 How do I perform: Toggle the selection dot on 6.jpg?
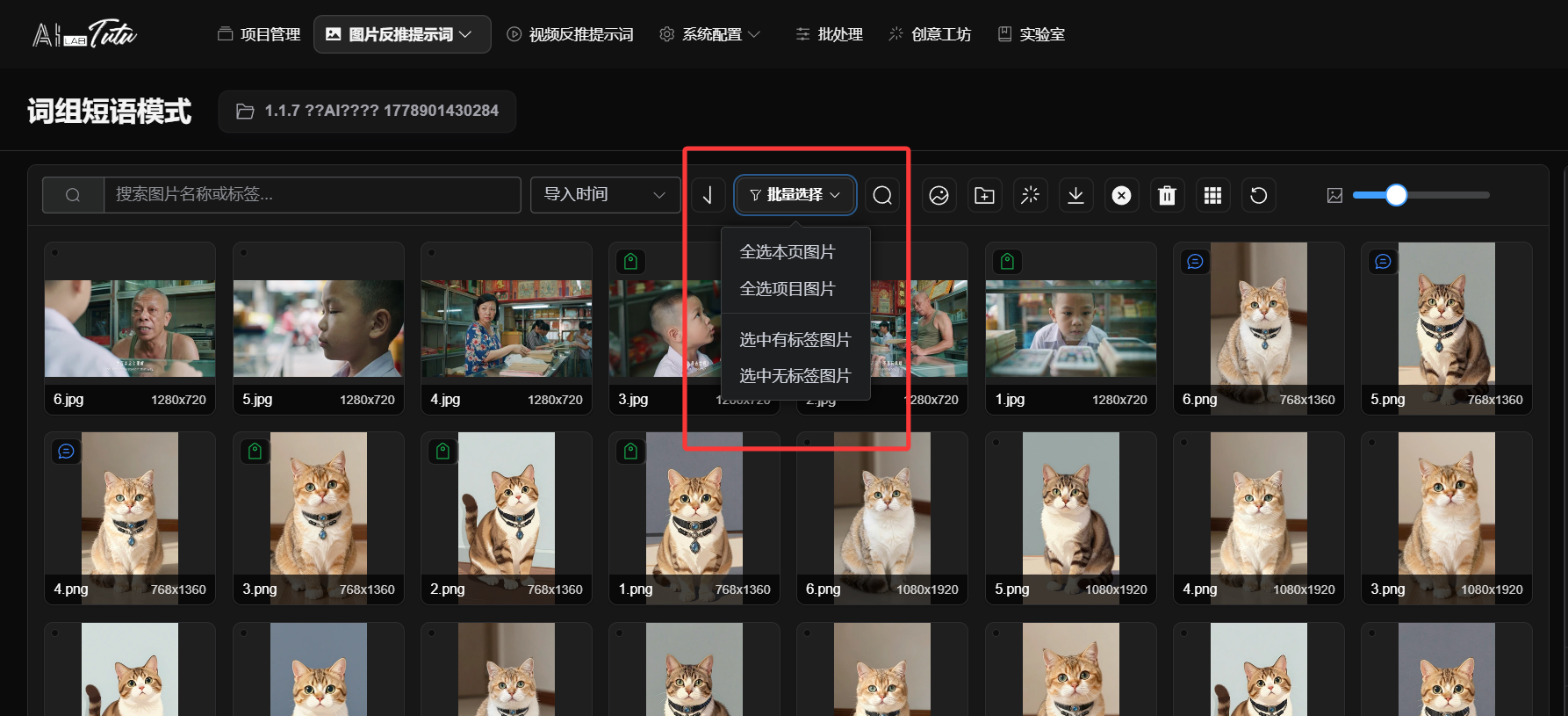(x=54, y=253)
